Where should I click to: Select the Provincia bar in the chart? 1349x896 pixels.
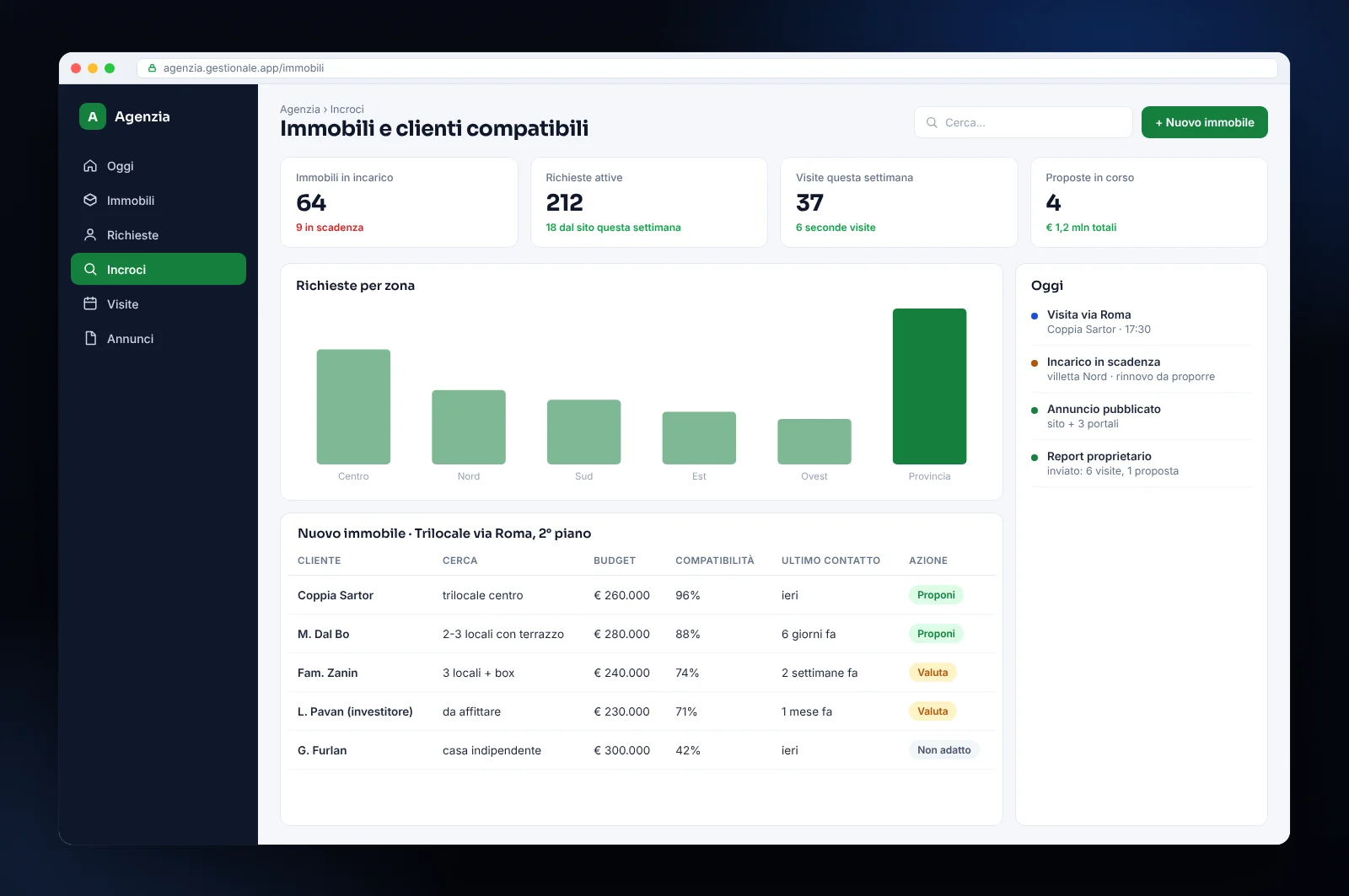pyautogui.click(x=929, y=386)
